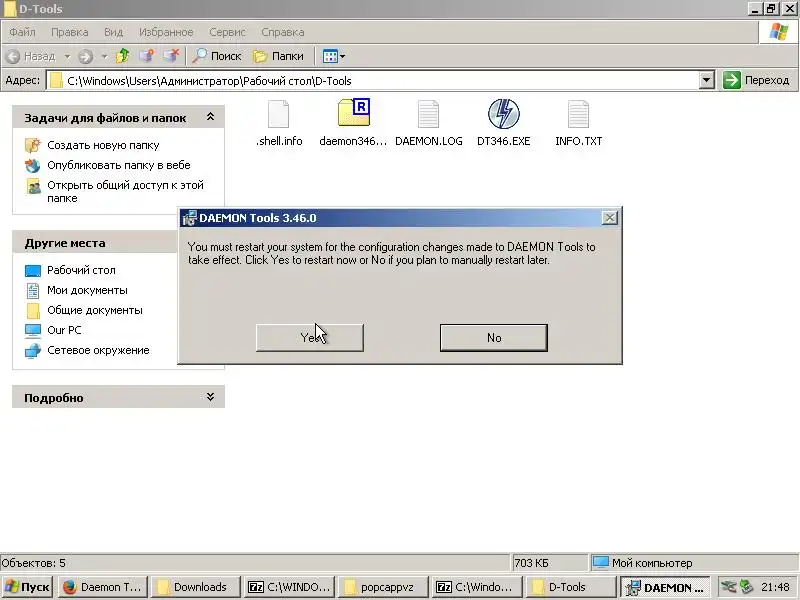Click the Back (Назад) arrow button

(31, 56)
